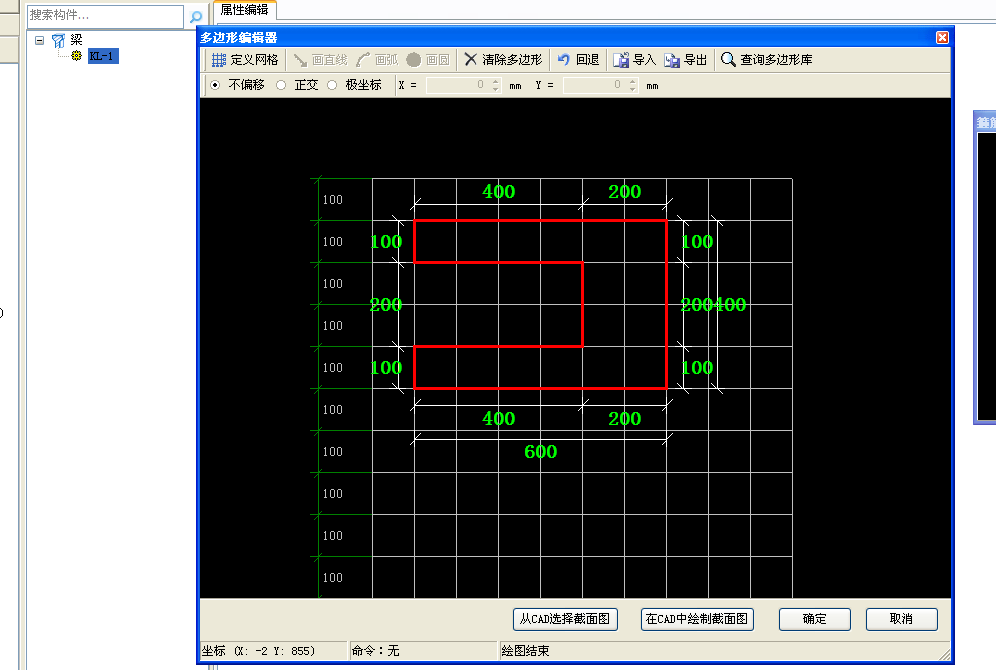
Task: Click the 梁 beam category icon in the tree
Action: coord(58,41)
